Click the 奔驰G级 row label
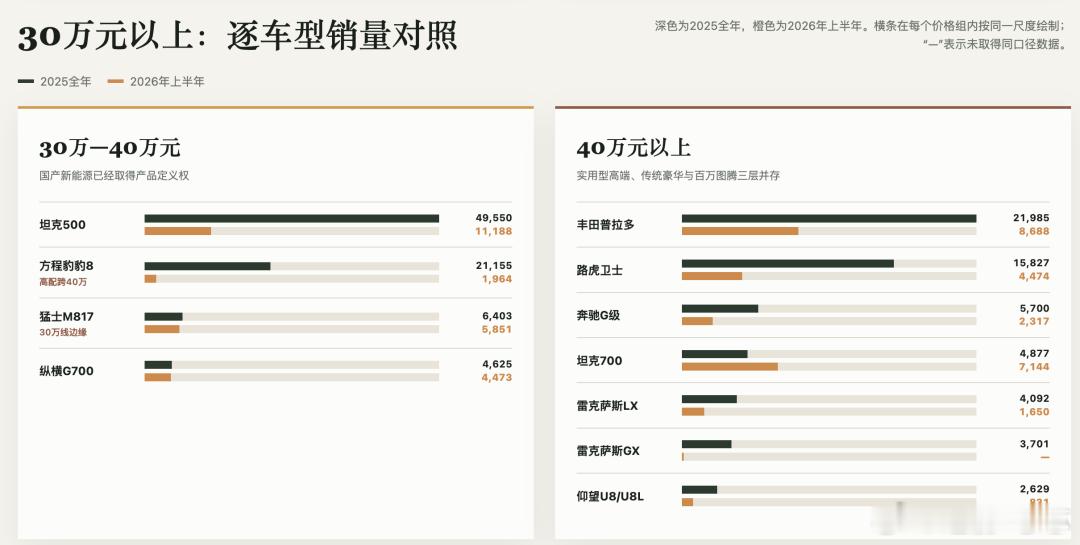This screenshot has width=1080, height=545. (599, 315)
